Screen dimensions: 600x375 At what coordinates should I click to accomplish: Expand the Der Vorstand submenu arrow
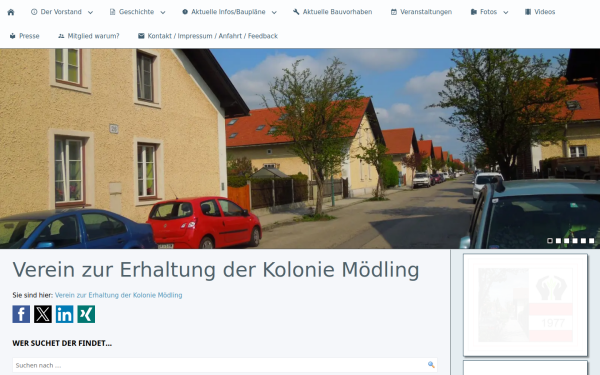click(x=90, y=12)
